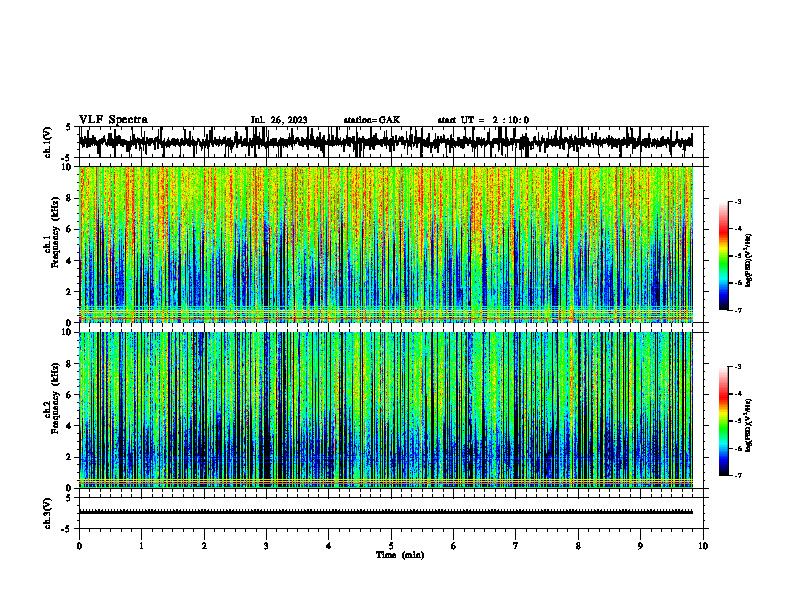Click the VLF Spectra plot title
This screenshot has height=612, width=792.
113,120
